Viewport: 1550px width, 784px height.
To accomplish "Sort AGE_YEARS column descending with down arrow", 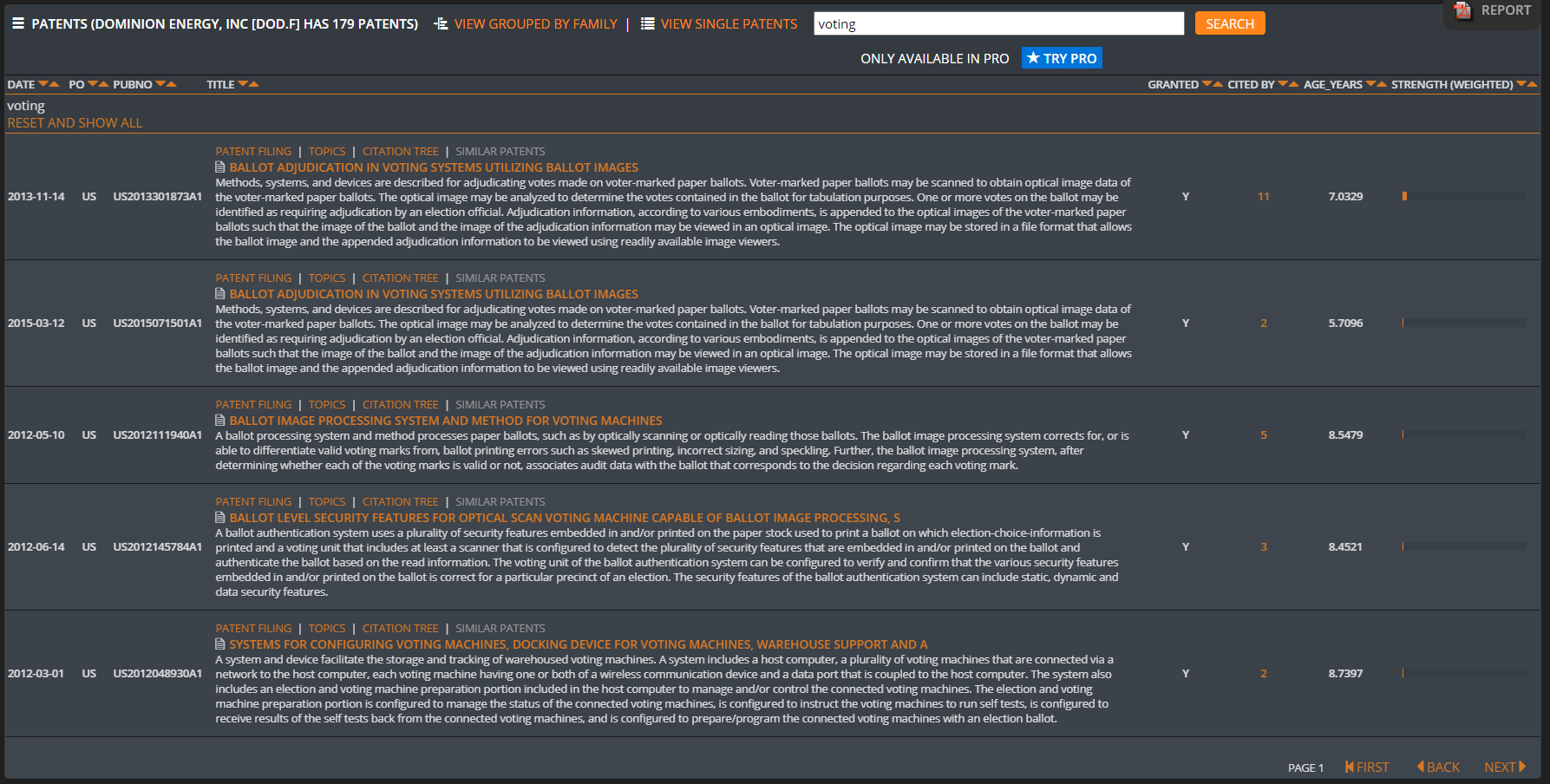I will point(1370,84).
